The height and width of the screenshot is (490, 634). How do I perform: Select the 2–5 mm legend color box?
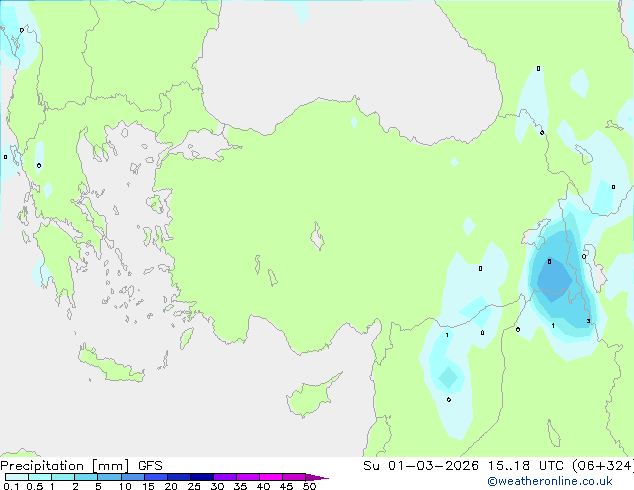[86, 477]
